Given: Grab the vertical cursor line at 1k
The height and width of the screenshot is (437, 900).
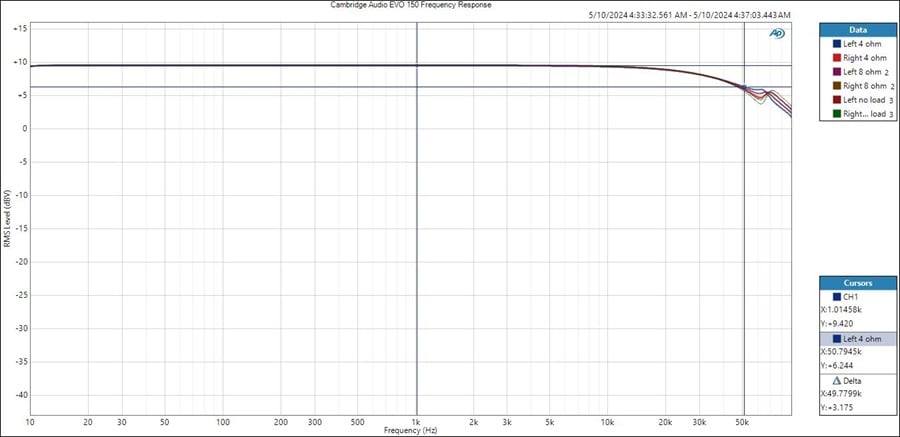Looking at the screenshot, I should tap(416, 250).
